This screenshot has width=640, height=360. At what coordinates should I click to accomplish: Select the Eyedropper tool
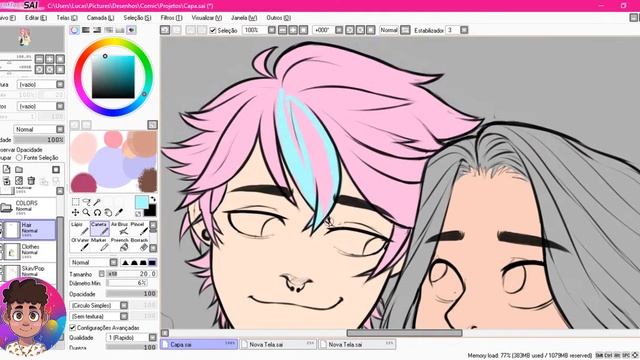click(119, 212)
